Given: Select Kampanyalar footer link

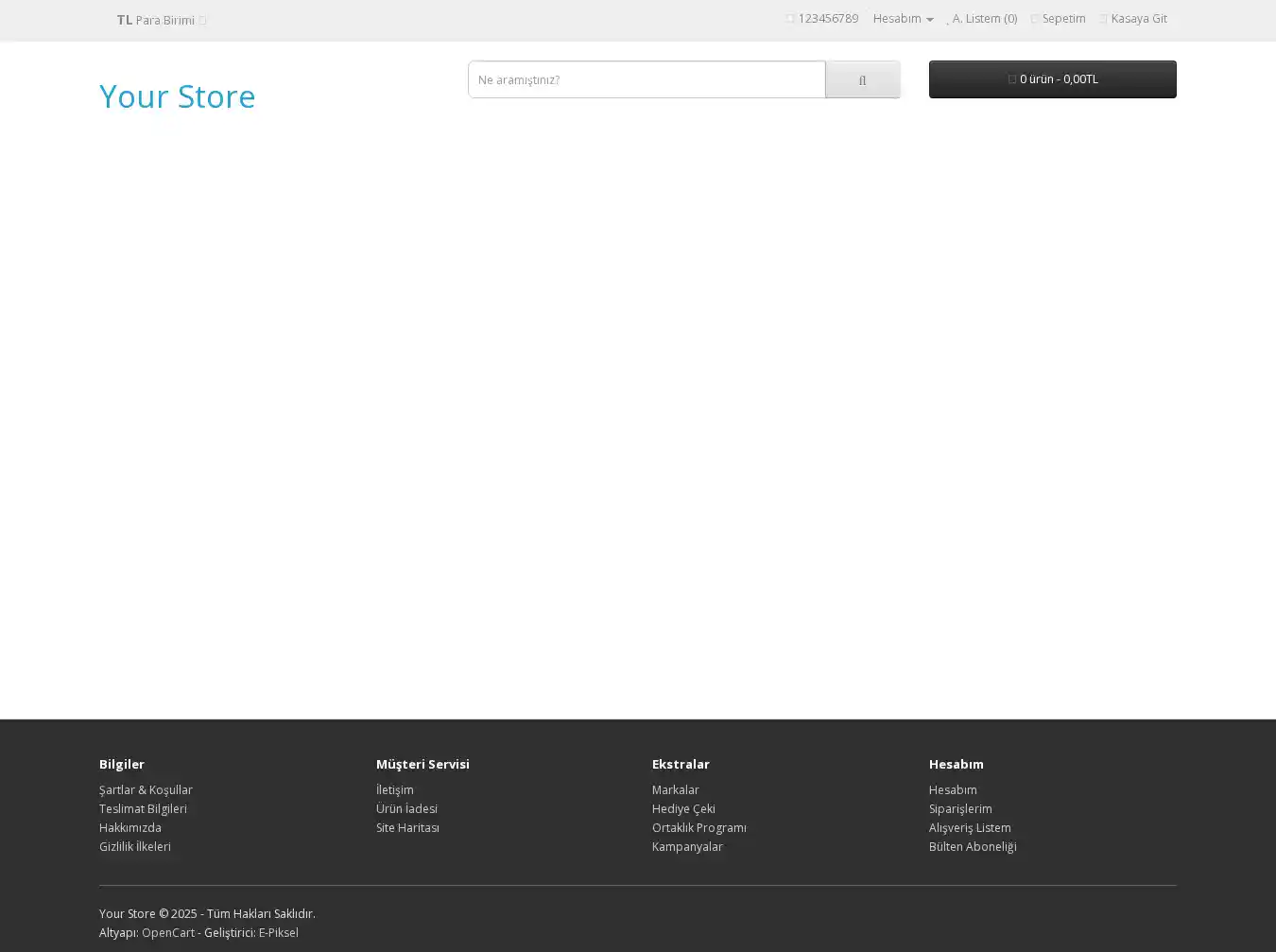Looking at the screenshot, I should tap(687, 847).
